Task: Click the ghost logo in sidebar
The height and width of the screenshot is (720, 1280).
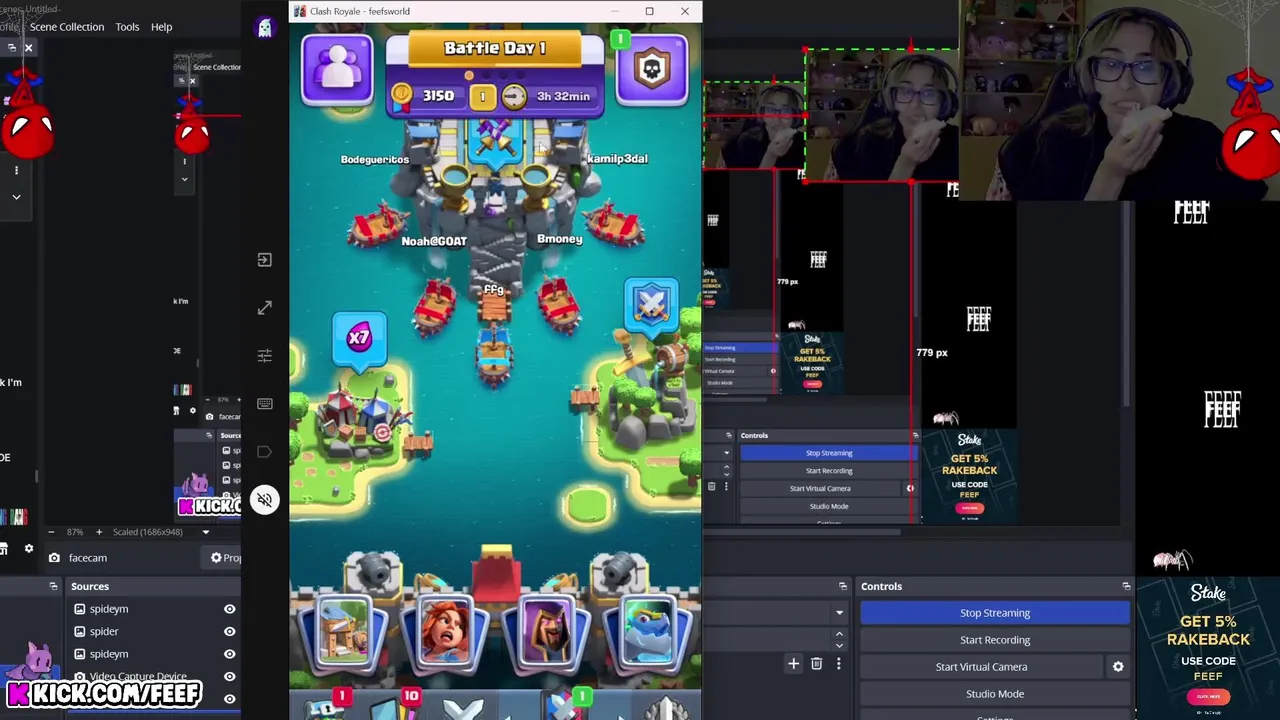Action: click(x=265, y=28)
